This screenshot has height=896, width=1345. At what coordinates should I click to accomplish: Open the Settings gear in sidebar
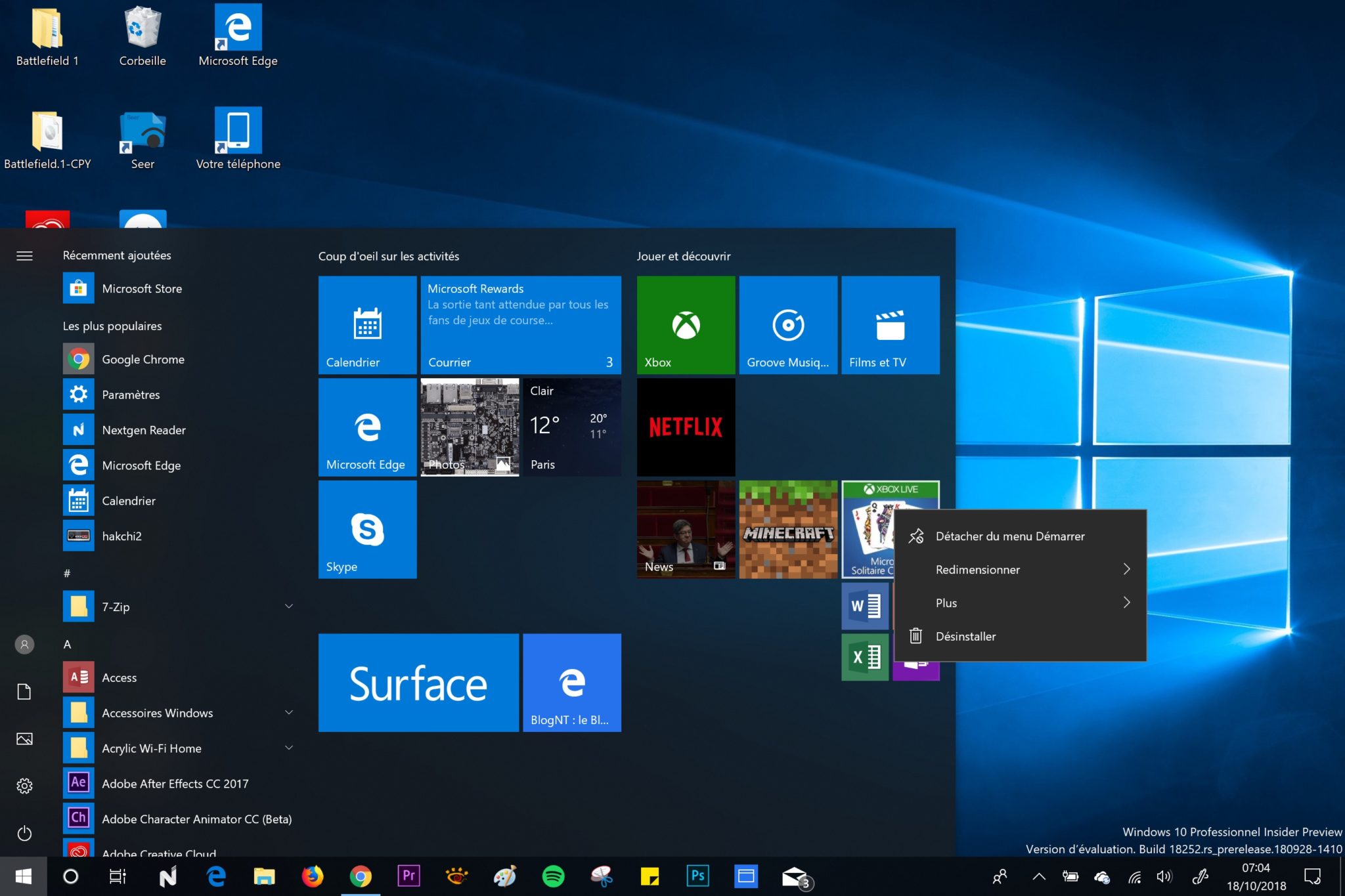pos(24,786)
